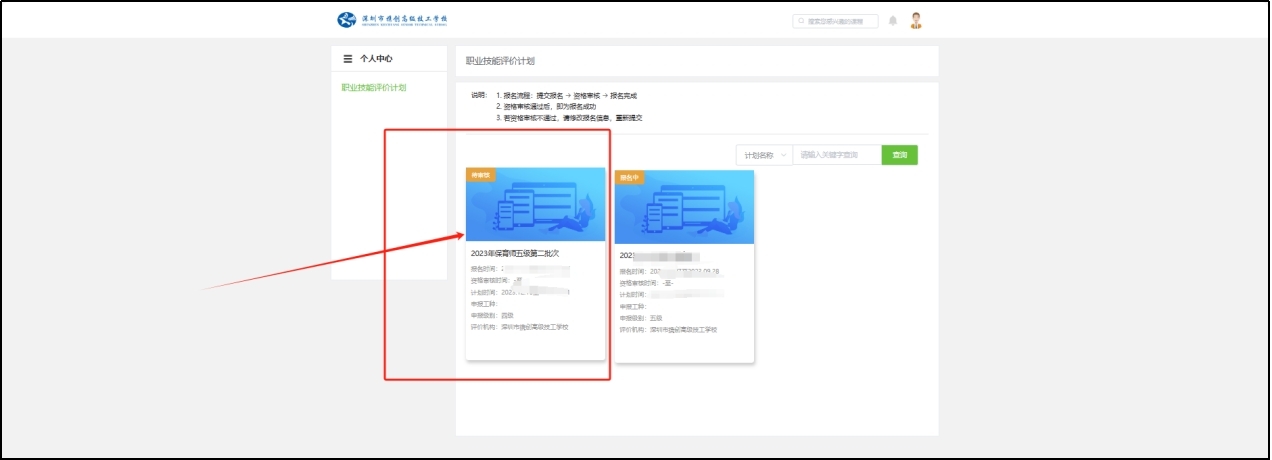Click the chevron arrow of 计划名称 selector
The height and width of the screenshot is (460, 1272).
point(783,155)
